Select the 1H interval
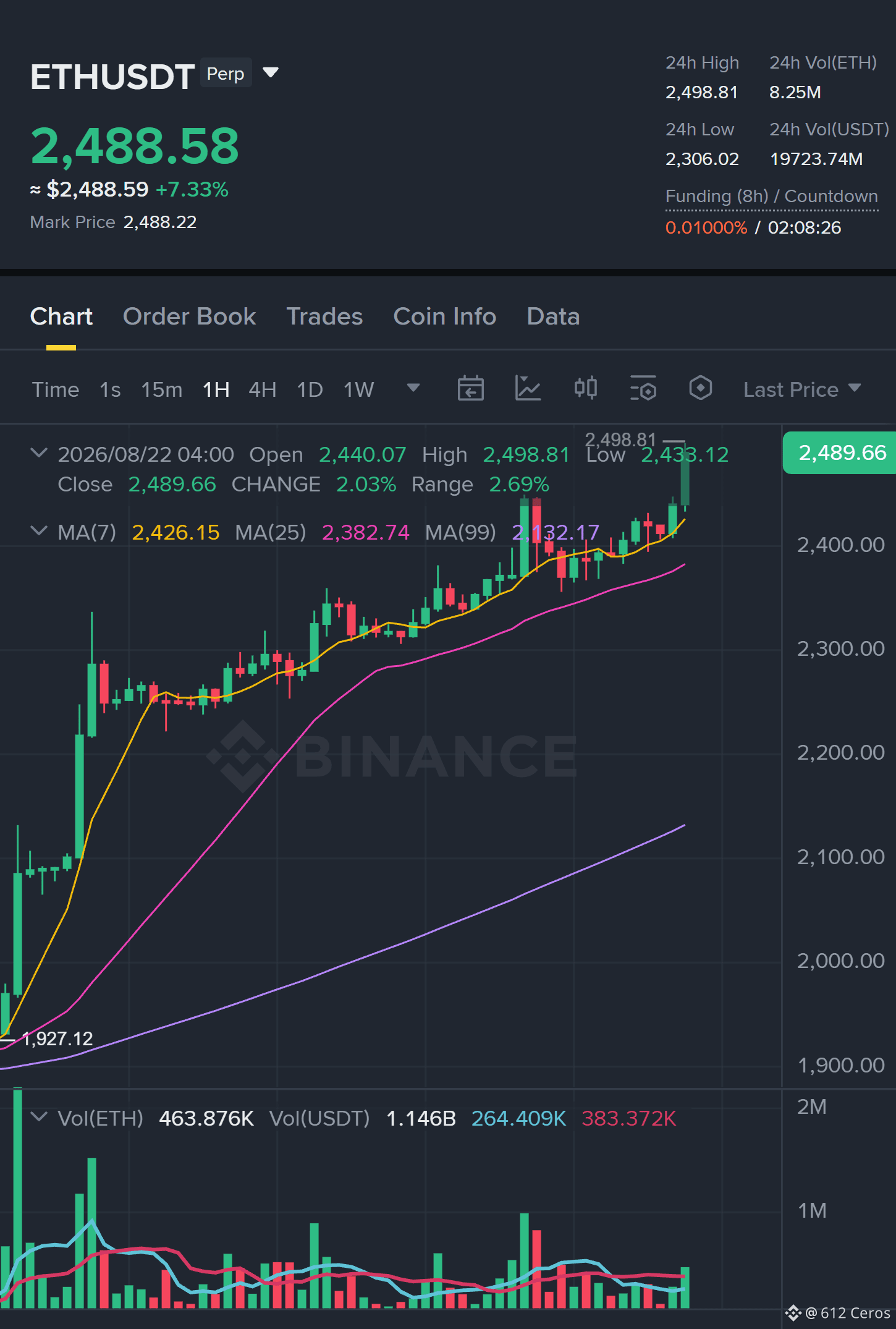The height and width of the screenshot is (1329, 896). (216, 390)
